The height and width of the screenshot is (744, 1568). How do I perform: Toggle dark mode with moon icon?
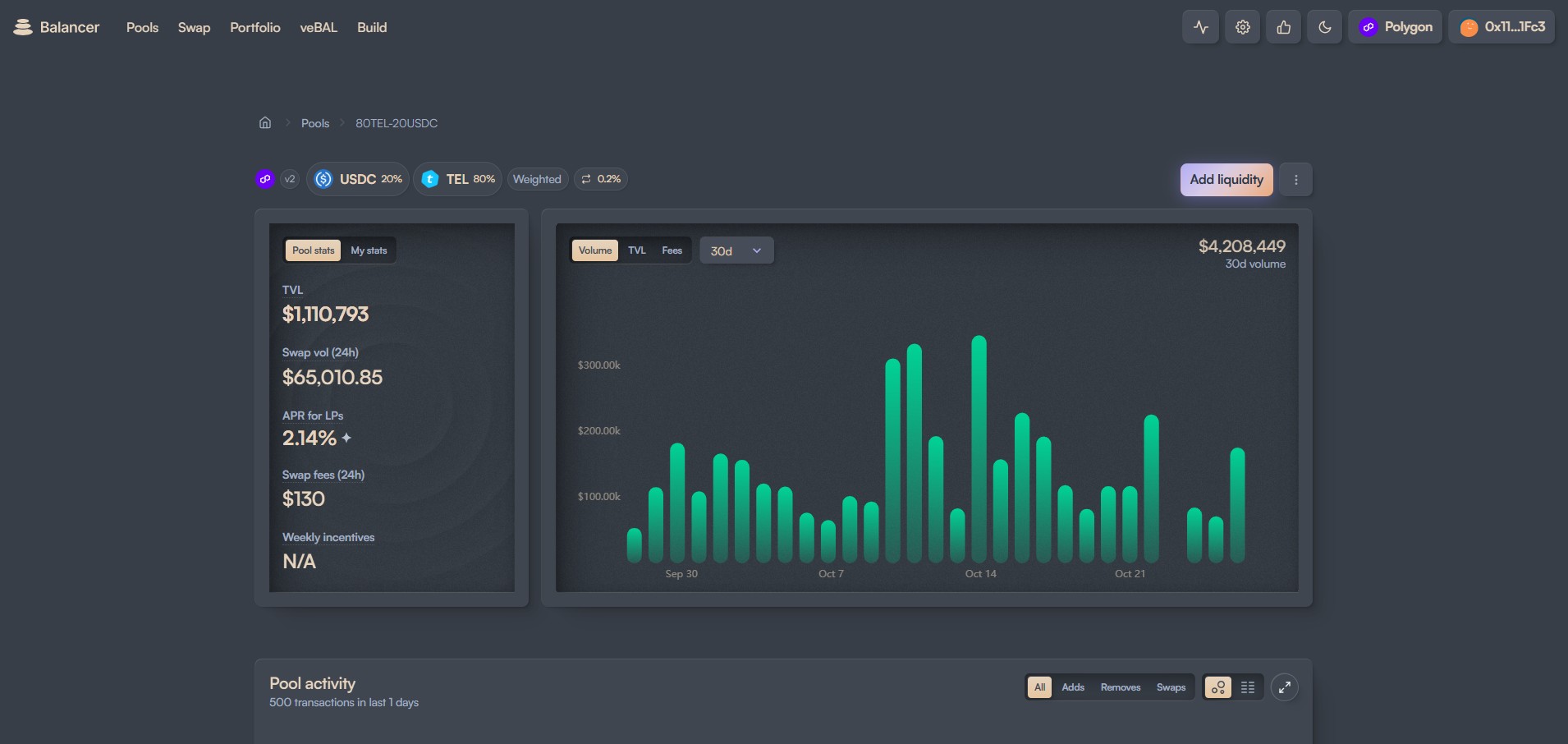pos(1324,27)
